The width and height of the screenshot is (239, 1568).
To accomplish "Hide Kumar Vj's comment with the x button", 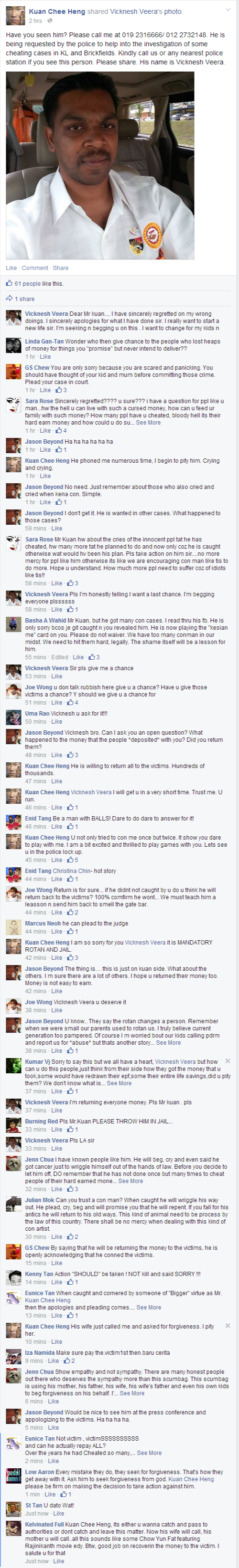I will coord(228,1060).
